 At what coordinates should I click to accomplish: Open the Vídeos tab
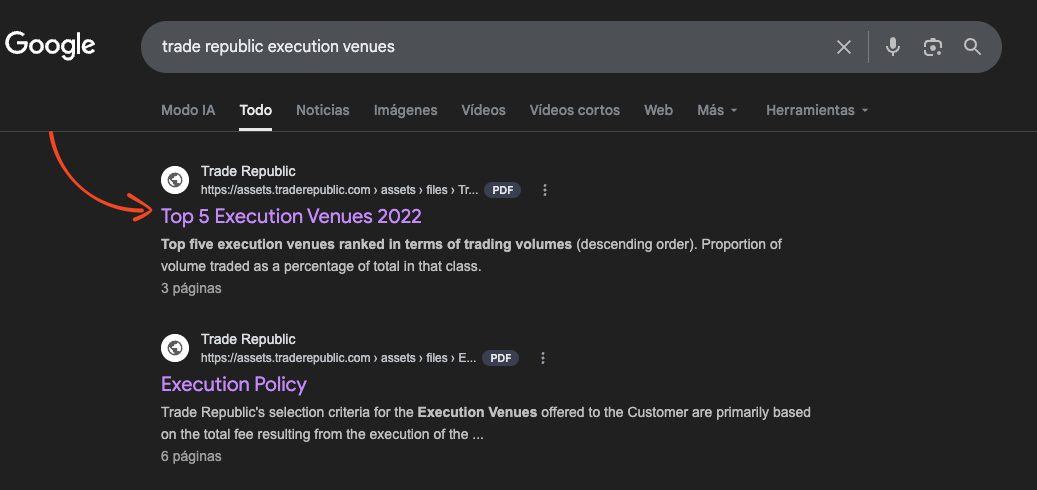(483, 110)
